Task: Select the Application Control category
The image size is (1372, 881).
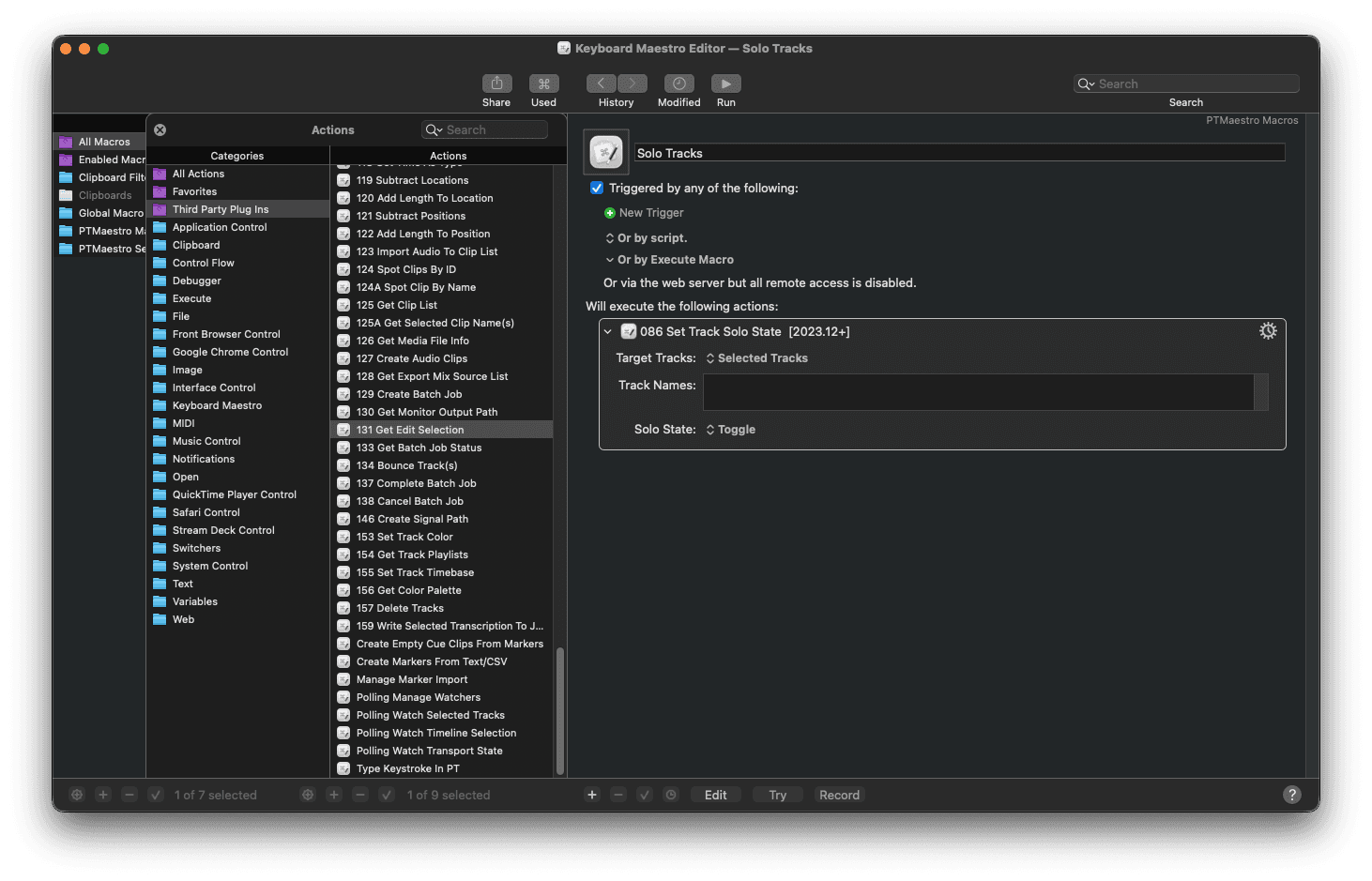Action: click(x=237, y=227)
